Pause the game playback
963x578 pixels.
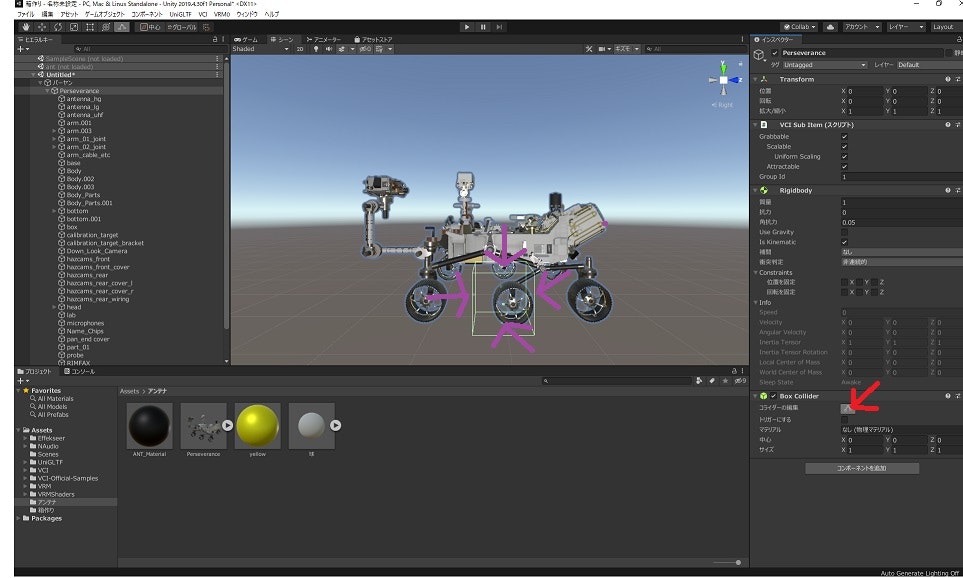[x=483, y=27]
